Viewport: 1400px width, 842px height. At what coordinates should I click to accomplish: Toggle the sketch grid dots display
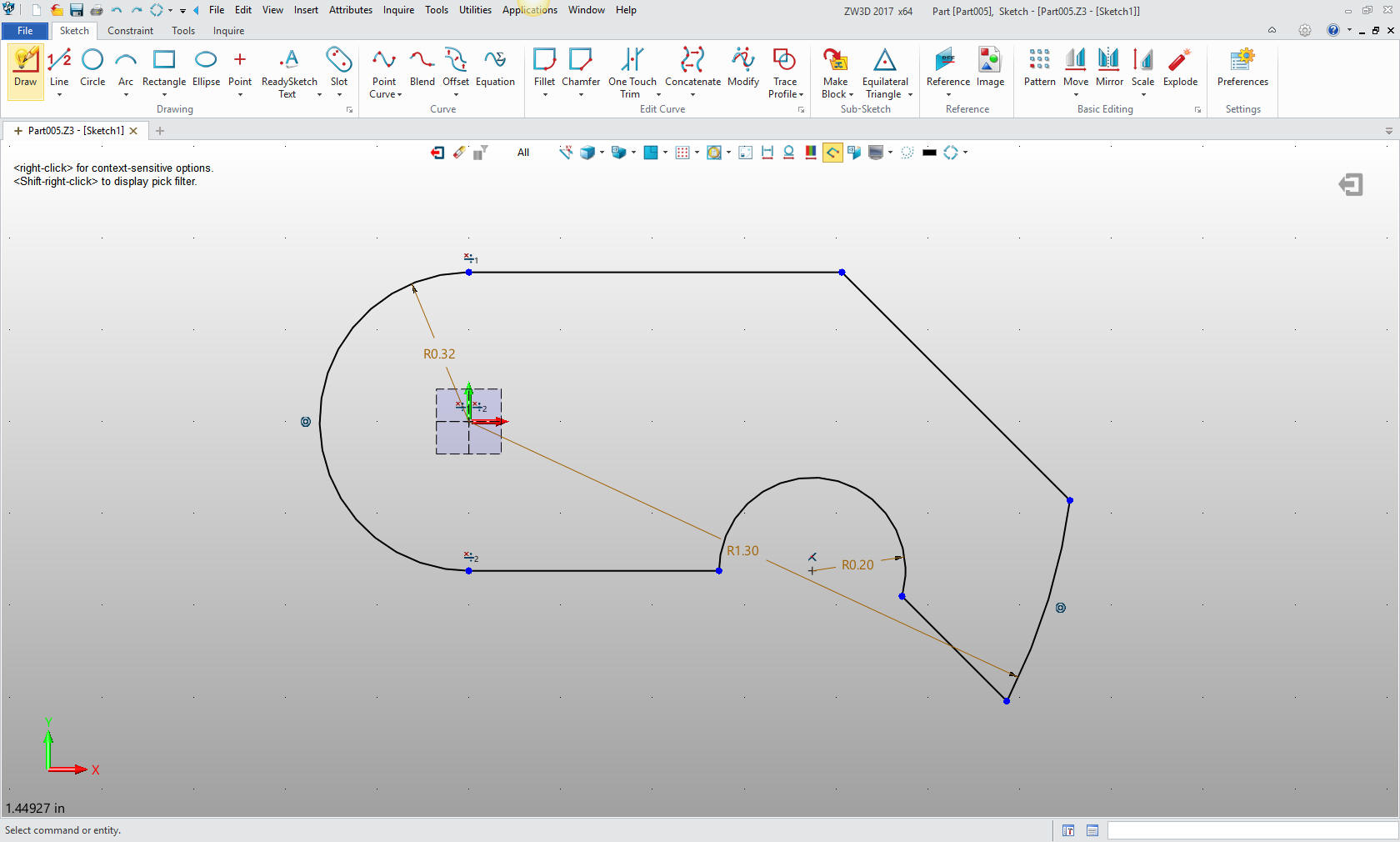tap(682, 153)
